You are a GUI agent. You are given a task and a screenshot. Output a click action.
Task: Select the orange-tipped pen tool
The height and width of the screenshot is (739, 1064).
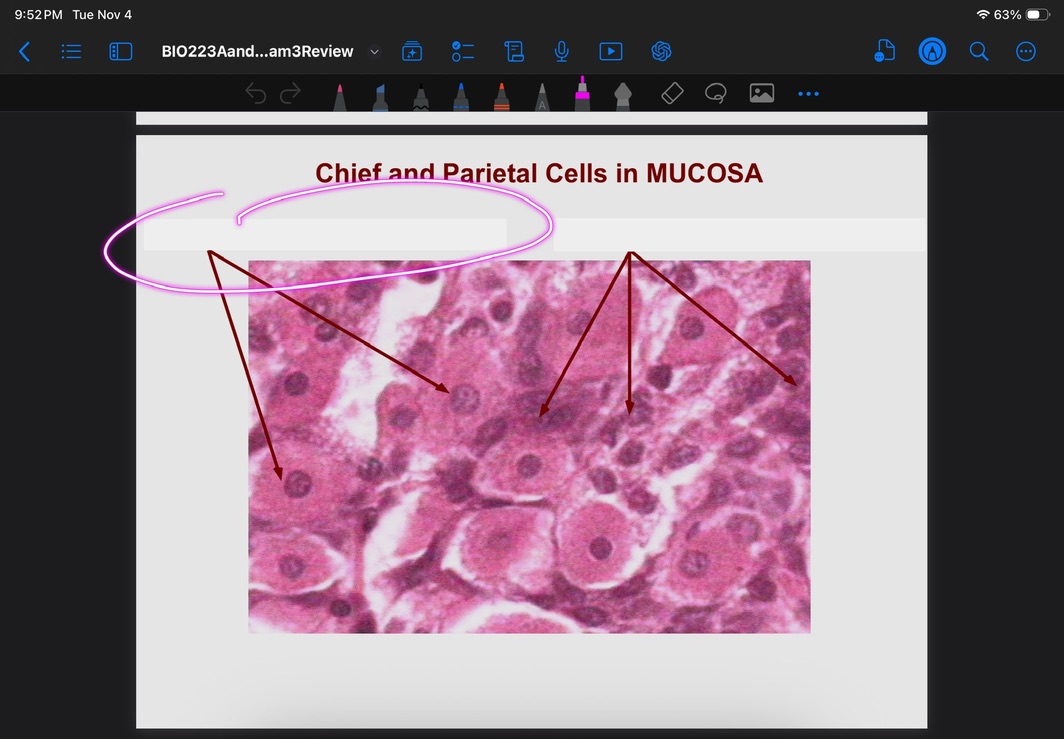click(501, 97)
